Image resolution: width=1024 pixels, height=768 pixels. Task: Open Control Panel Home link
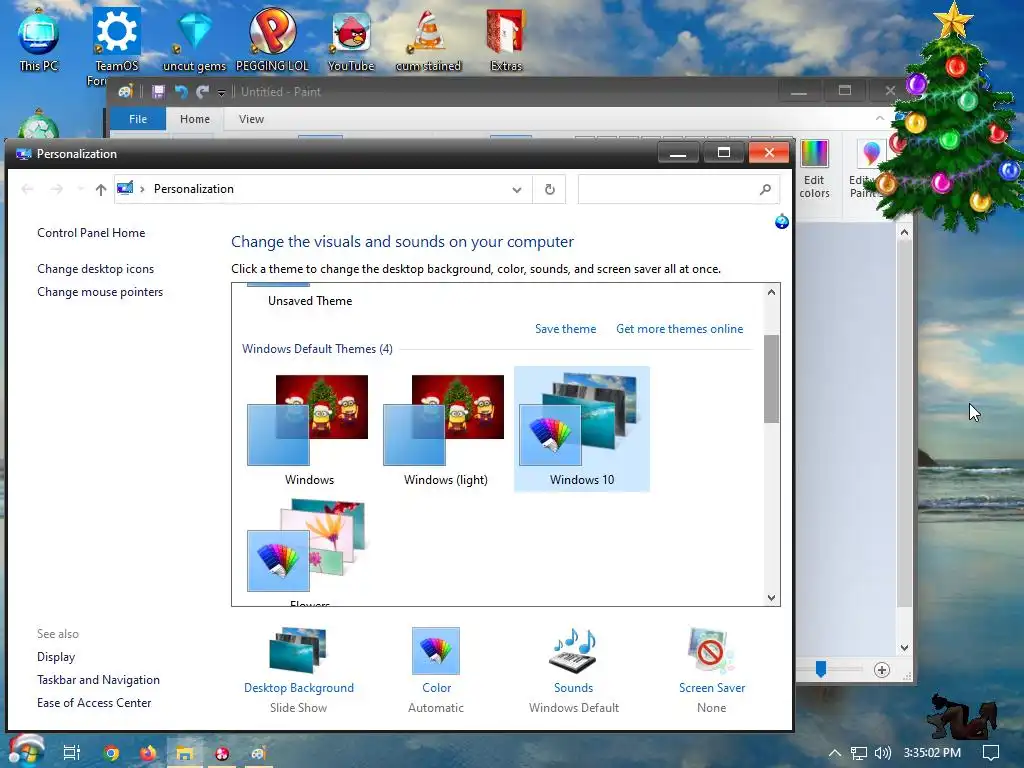coord(91,233)
